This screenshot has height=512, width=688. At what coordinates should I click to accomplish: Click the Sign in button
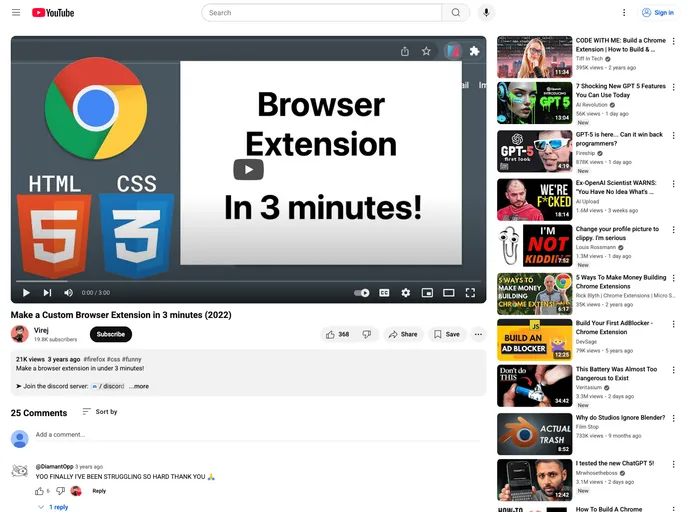point(658,13)
